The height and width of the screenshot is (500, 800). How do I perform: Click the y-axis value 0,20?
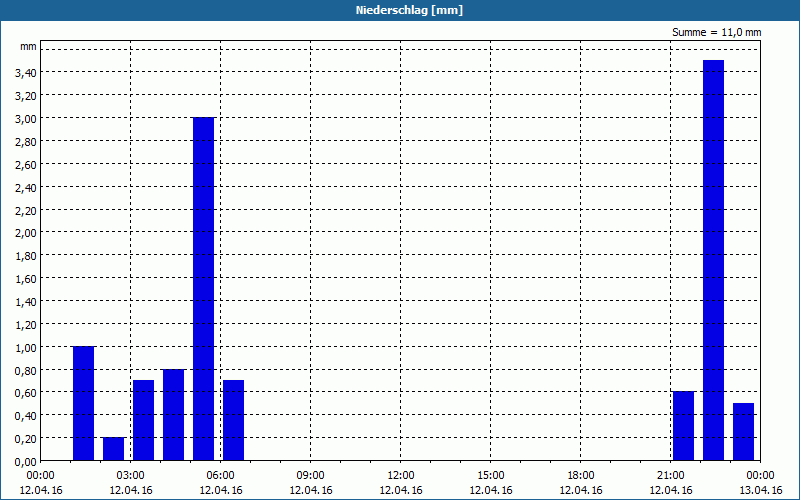pos(26,439)
